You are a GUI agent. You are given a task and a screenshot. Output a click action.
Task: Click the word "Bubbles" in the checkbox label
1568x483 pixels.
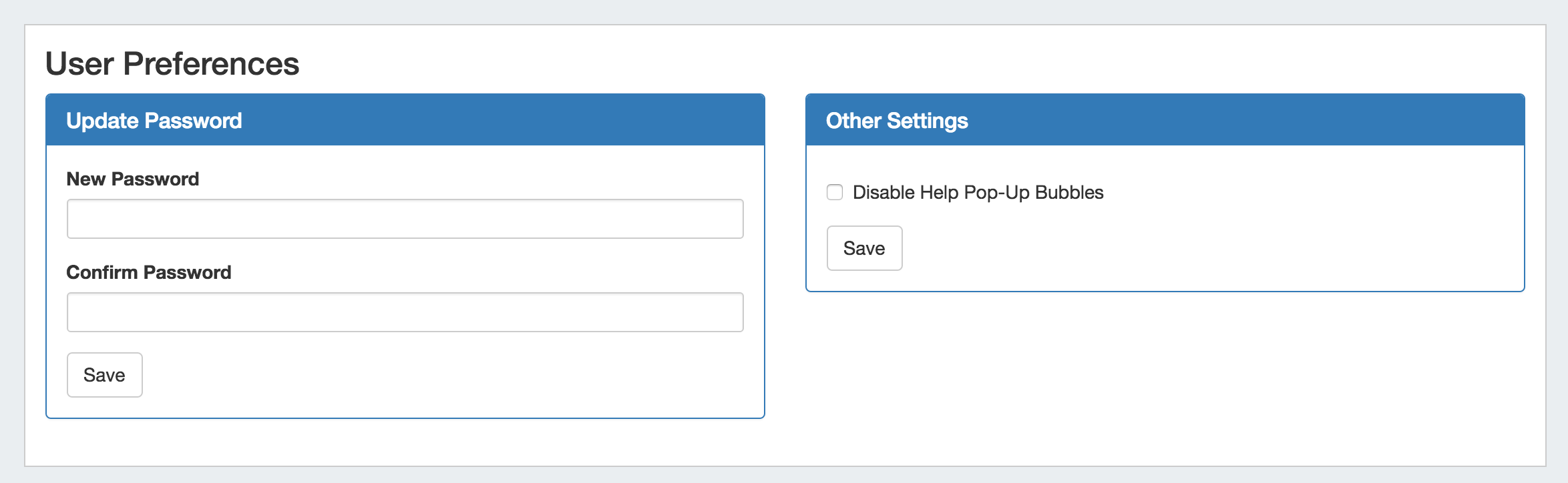(1068, 192)
